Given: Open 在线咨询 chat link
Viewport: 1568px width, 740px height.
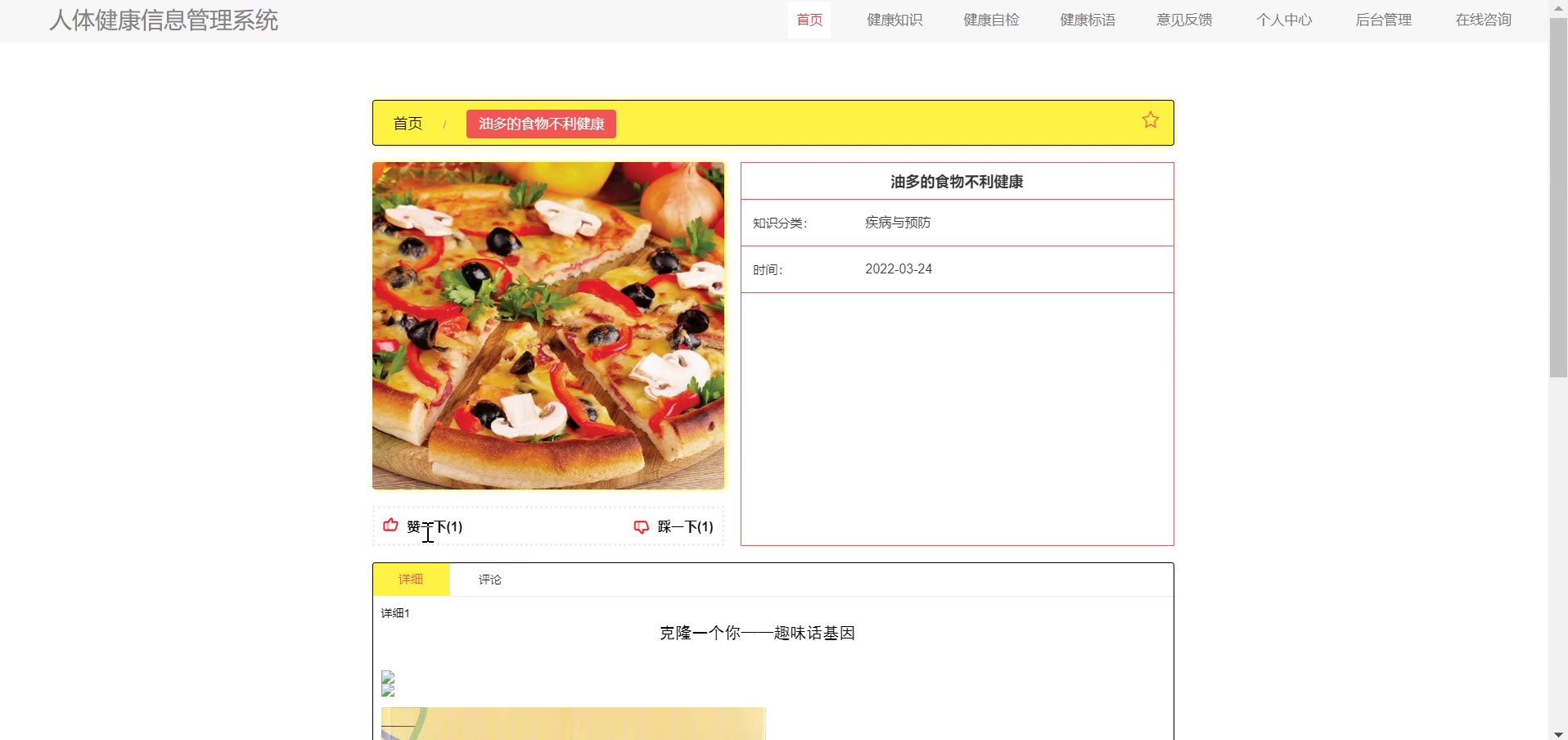Looking at the screenshot, I should (1484, 20).
